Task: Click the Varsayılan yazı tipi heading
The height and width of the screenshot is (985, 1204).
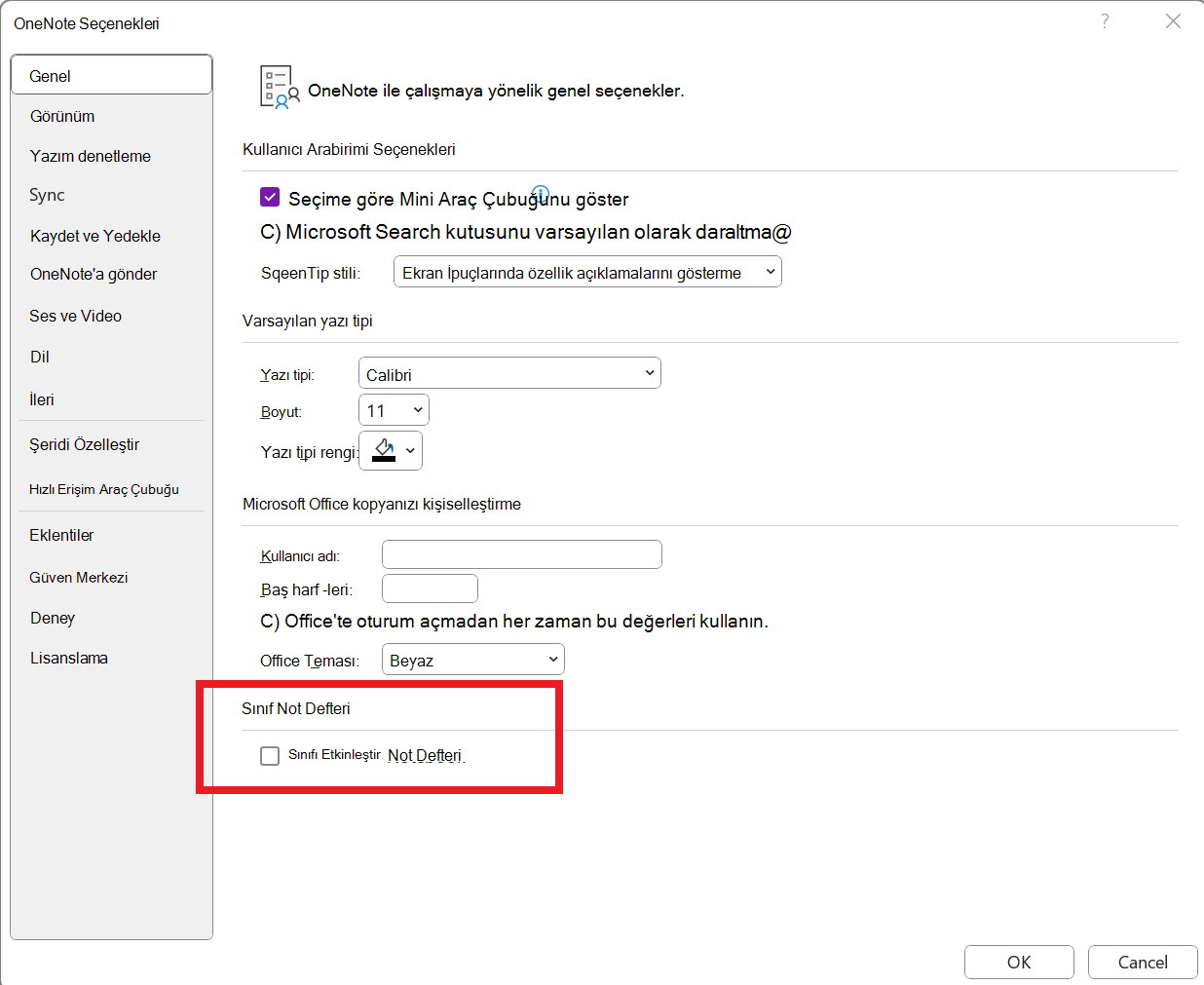Action: pyautogui.click(x=308, y=321)
